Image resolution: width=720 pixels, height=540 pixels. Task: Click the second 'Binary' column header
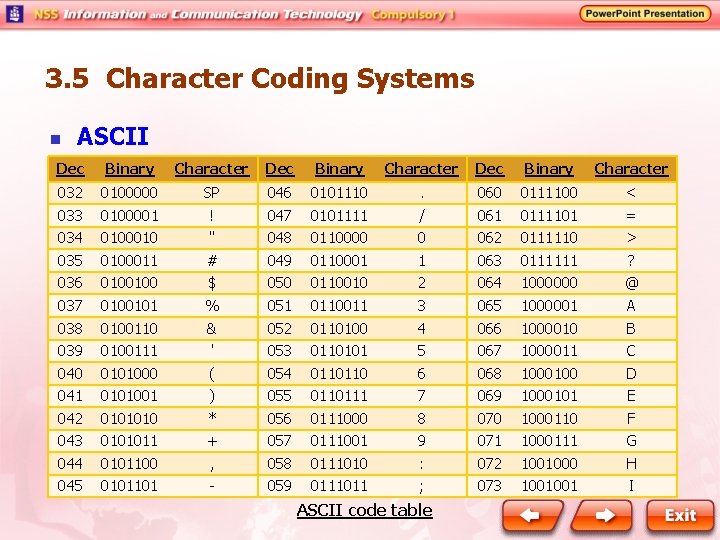339,169
